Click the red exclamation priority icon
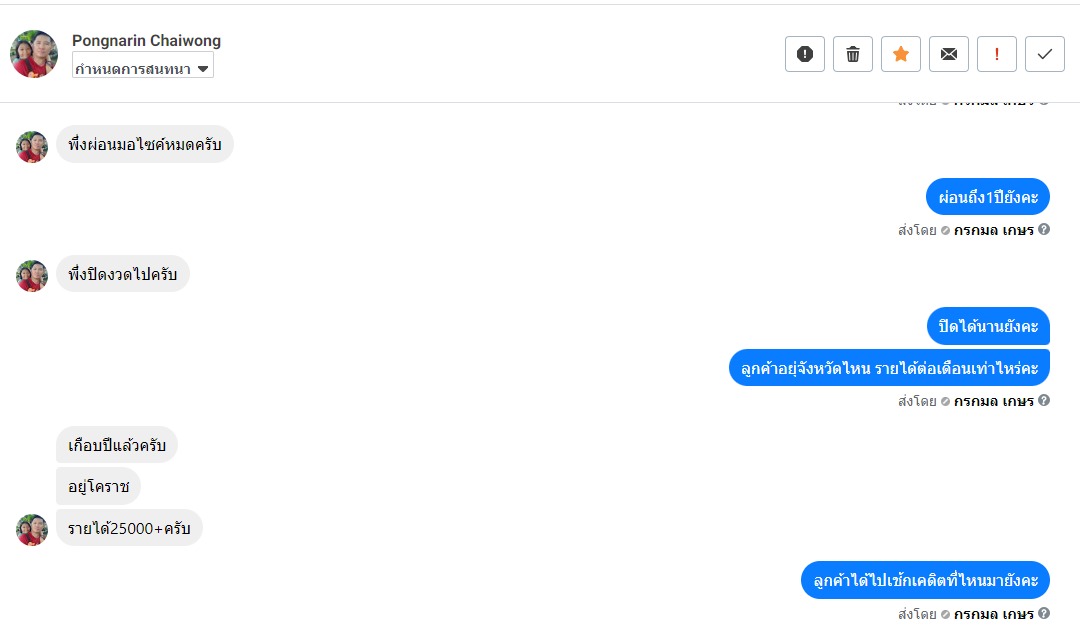 coord(997,54)
